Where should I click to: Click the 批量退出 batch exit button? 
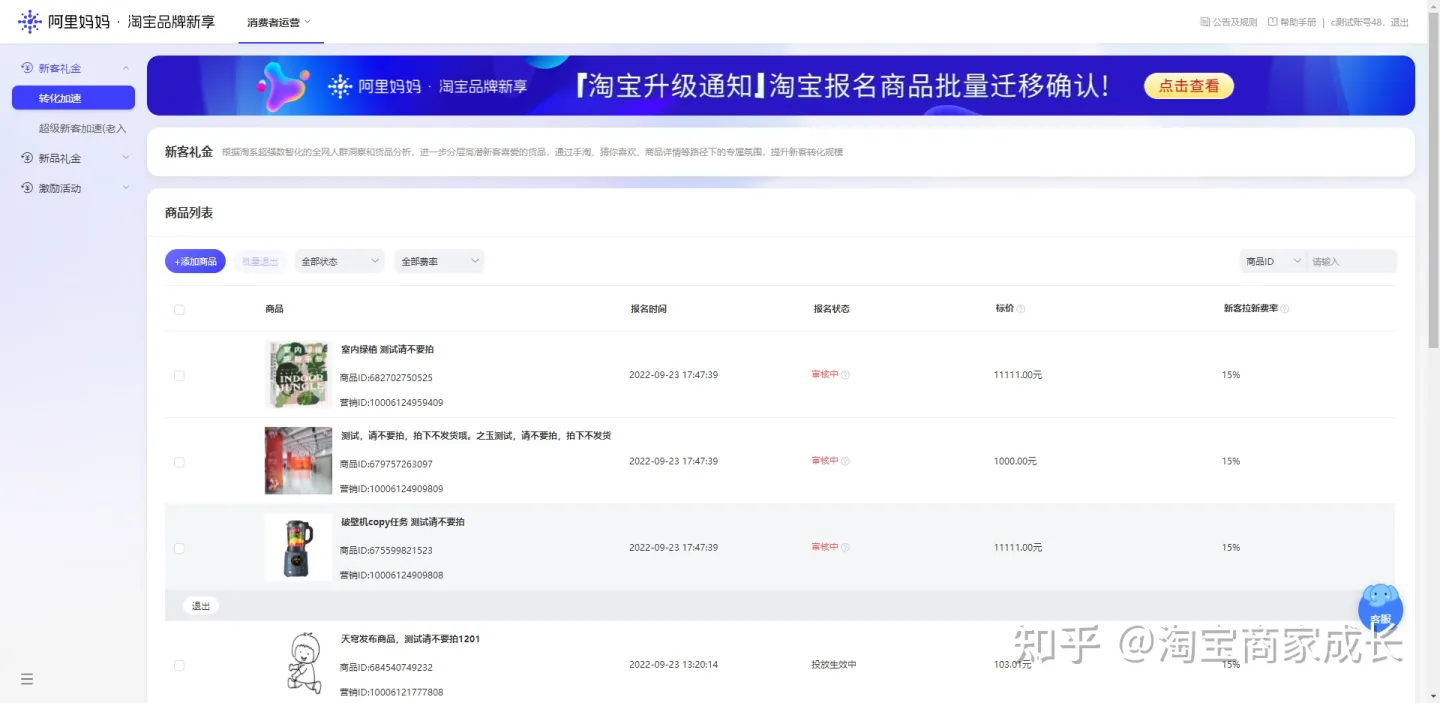(x=260, y=261)
